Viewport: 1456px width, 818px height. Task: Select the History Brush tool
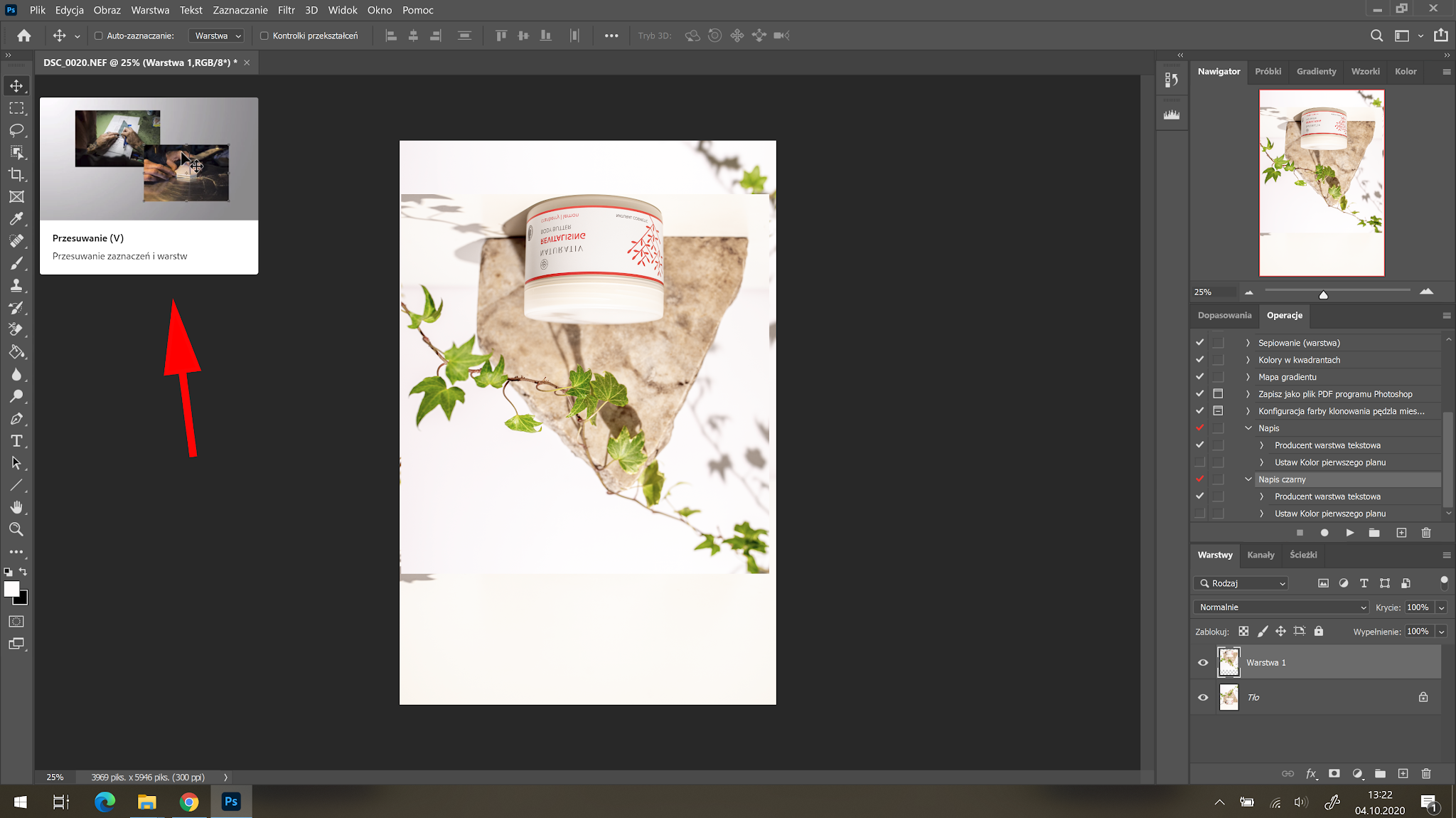tap(16, 307)
